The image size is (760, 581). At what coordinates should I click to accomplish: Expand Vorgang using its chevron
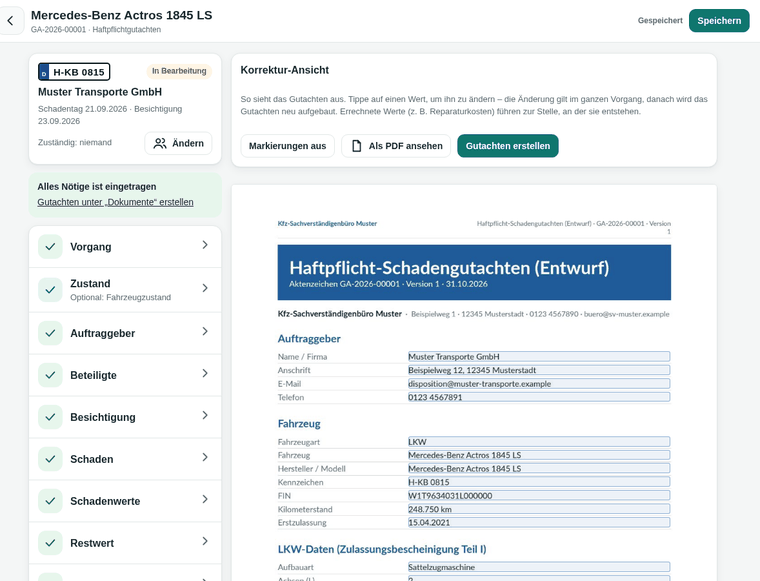coord(205,245)
